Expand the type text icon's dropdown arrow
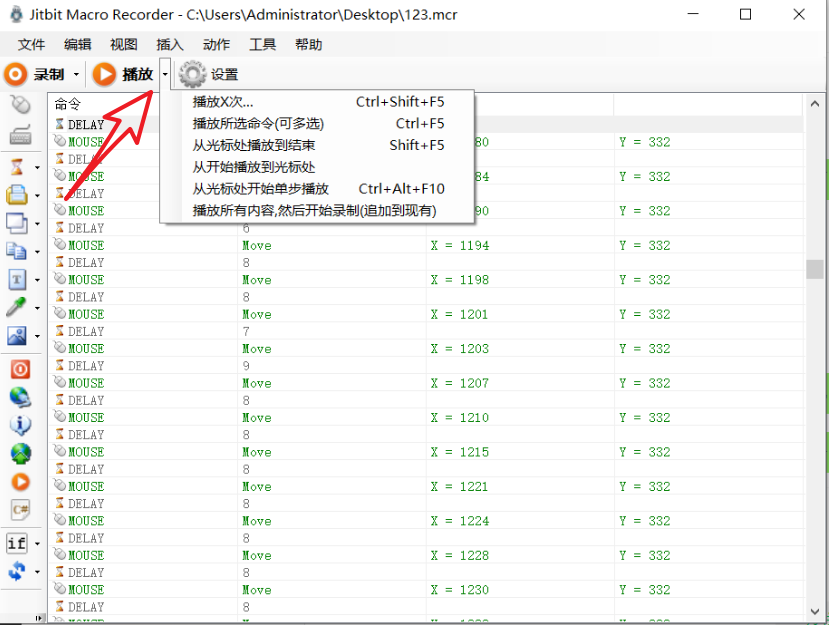Screen dimensions: 829x625 (x=37, y=280)
